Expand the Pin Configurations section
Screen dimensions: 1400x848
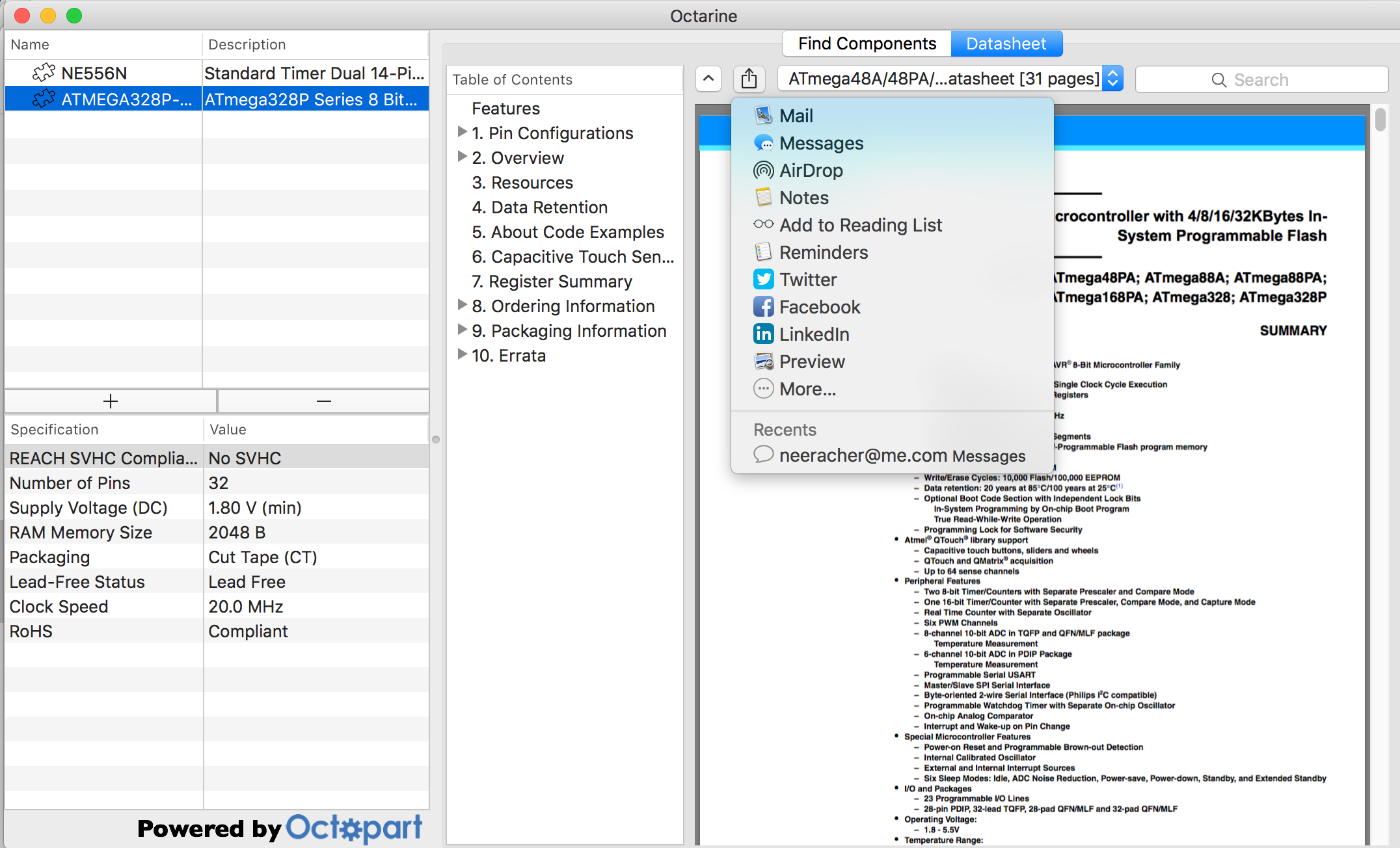click(462, 133)
